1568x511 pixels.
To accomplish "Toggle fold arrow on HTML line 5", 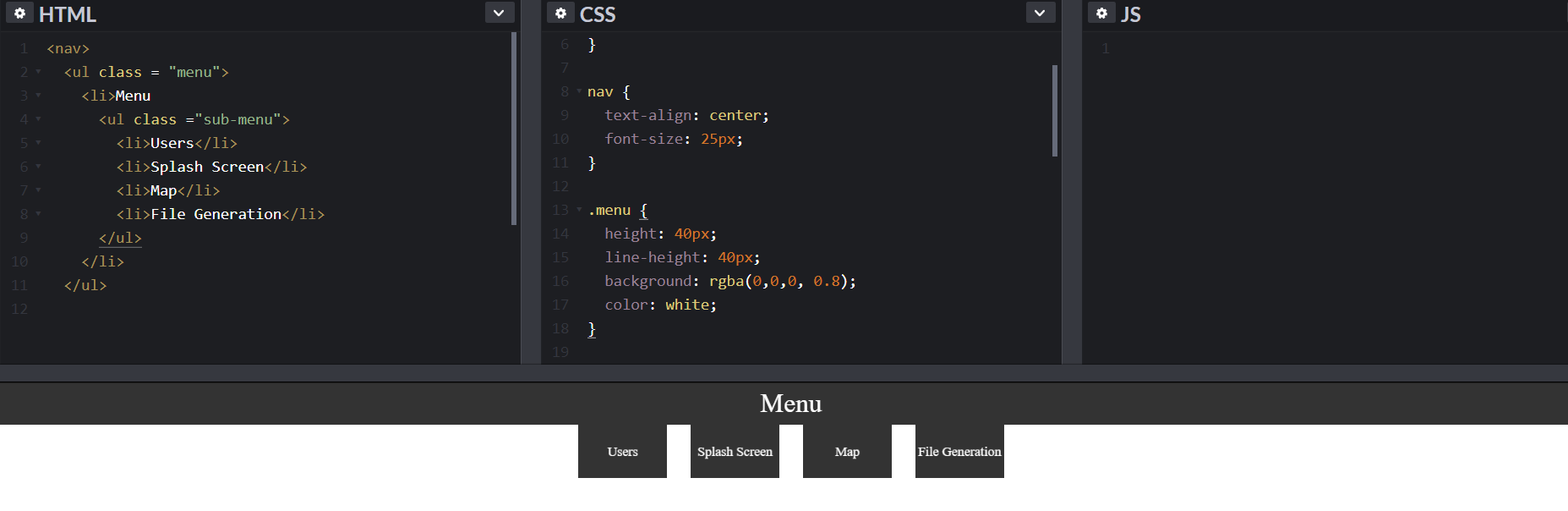I will pos(38,143).
